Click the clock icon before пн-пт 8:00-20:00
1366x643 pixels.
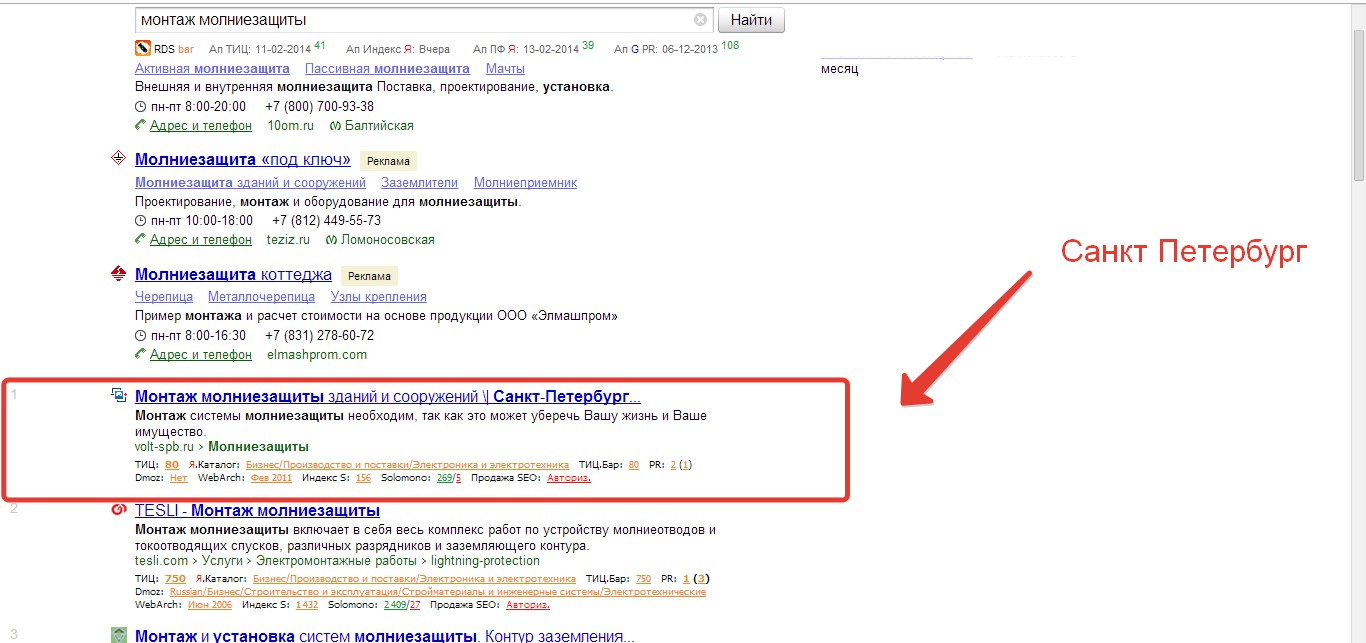point(140,107)
